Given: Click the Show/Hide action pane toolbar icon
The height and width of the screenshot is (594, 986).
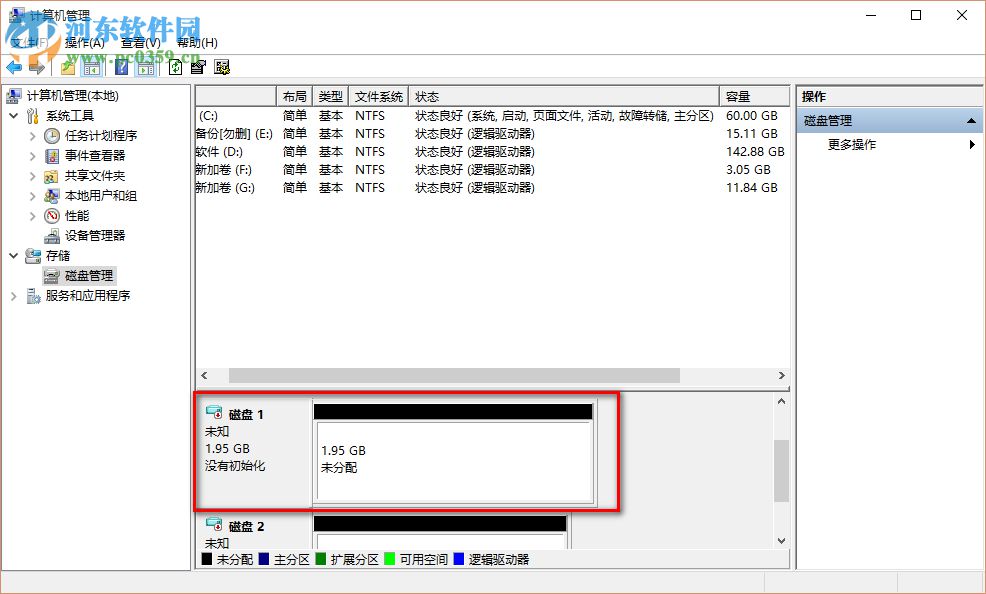Looking at the screenshot, I should [145, 67].
